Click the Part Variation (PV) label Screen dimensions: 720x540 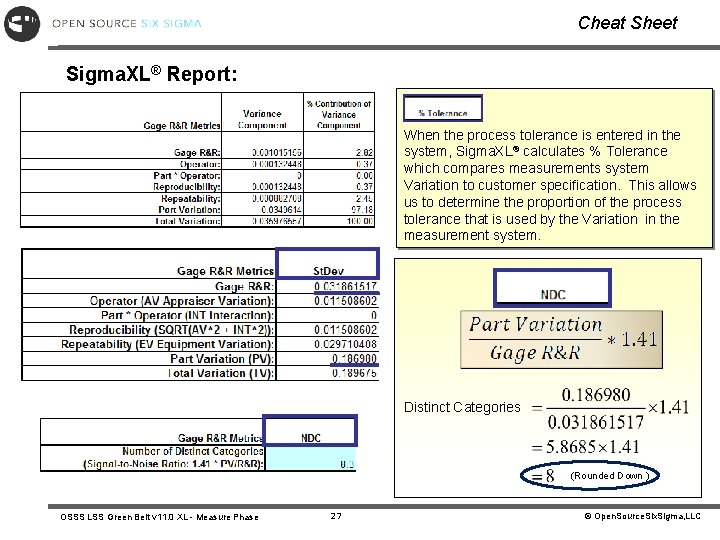tap(222, 359)
